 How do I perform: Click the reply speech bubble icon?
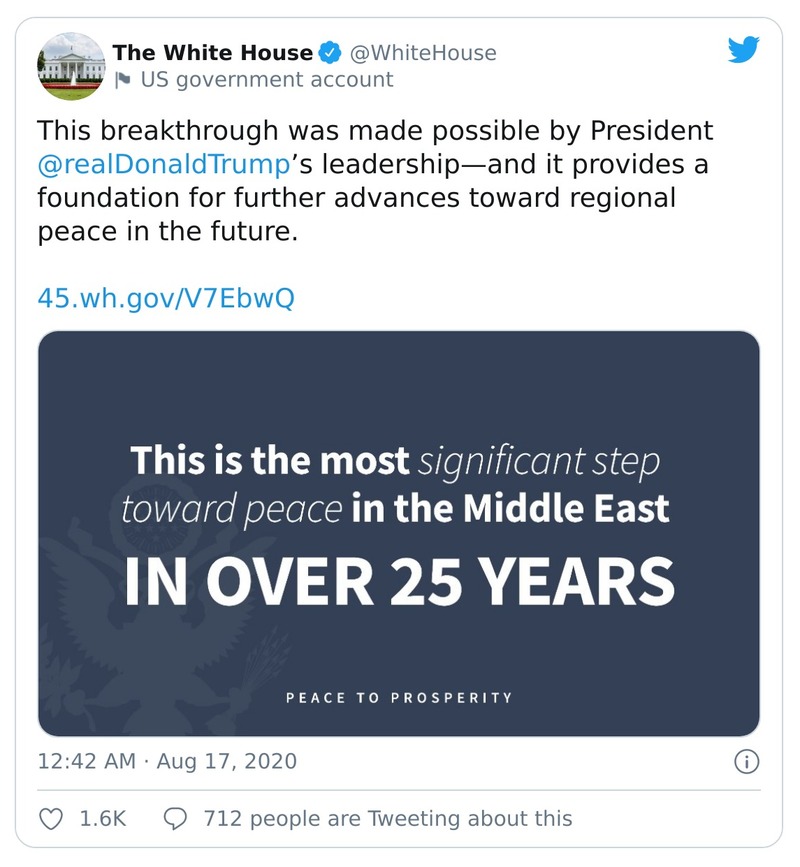pyautogui.click(x=176, y=818)
